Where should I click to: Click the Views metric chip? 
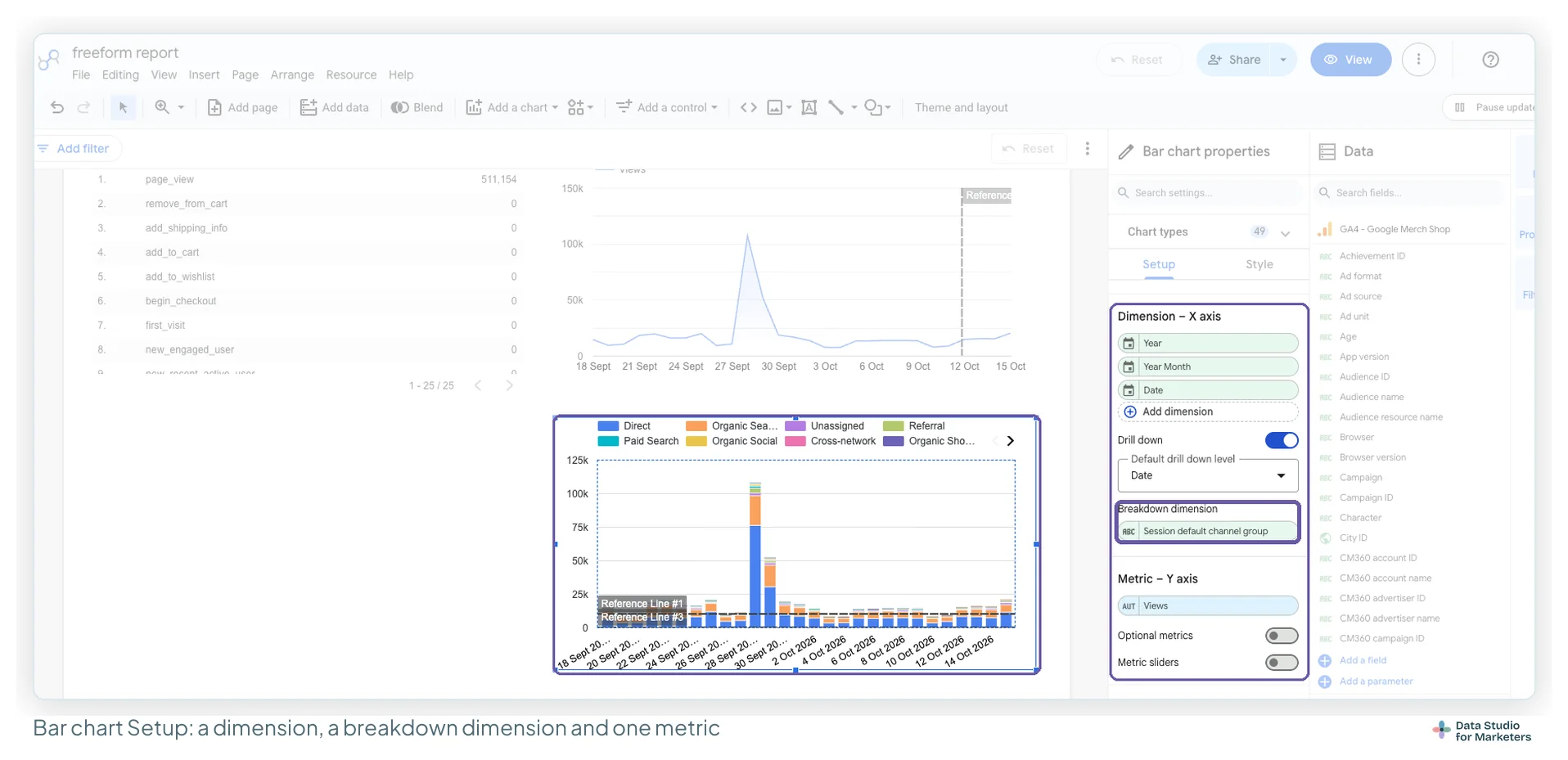point(1208,606)
